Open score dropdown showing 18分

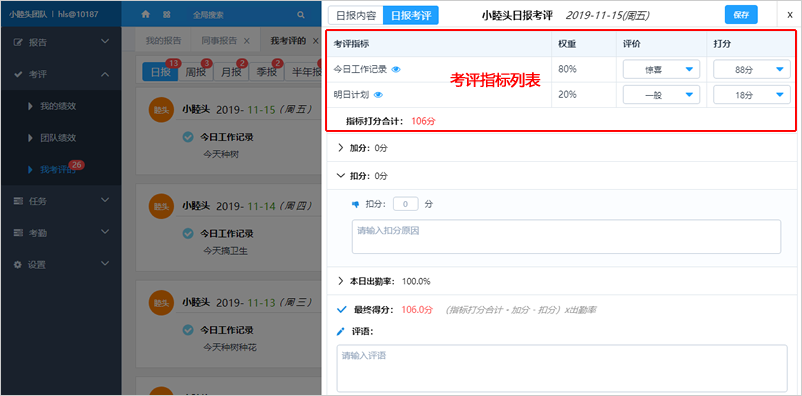click(752, 95)
